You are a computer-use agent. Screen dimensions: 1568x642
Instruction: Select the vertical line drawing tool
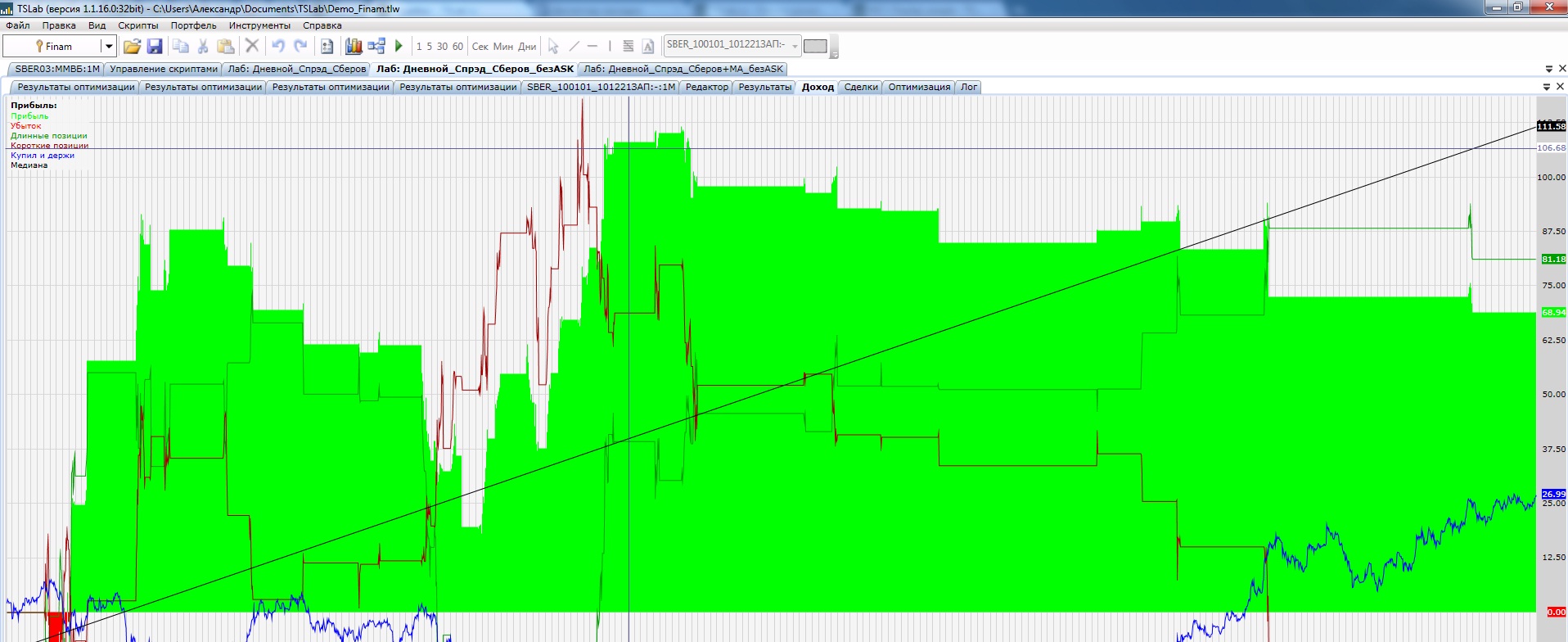coord(610,47)
